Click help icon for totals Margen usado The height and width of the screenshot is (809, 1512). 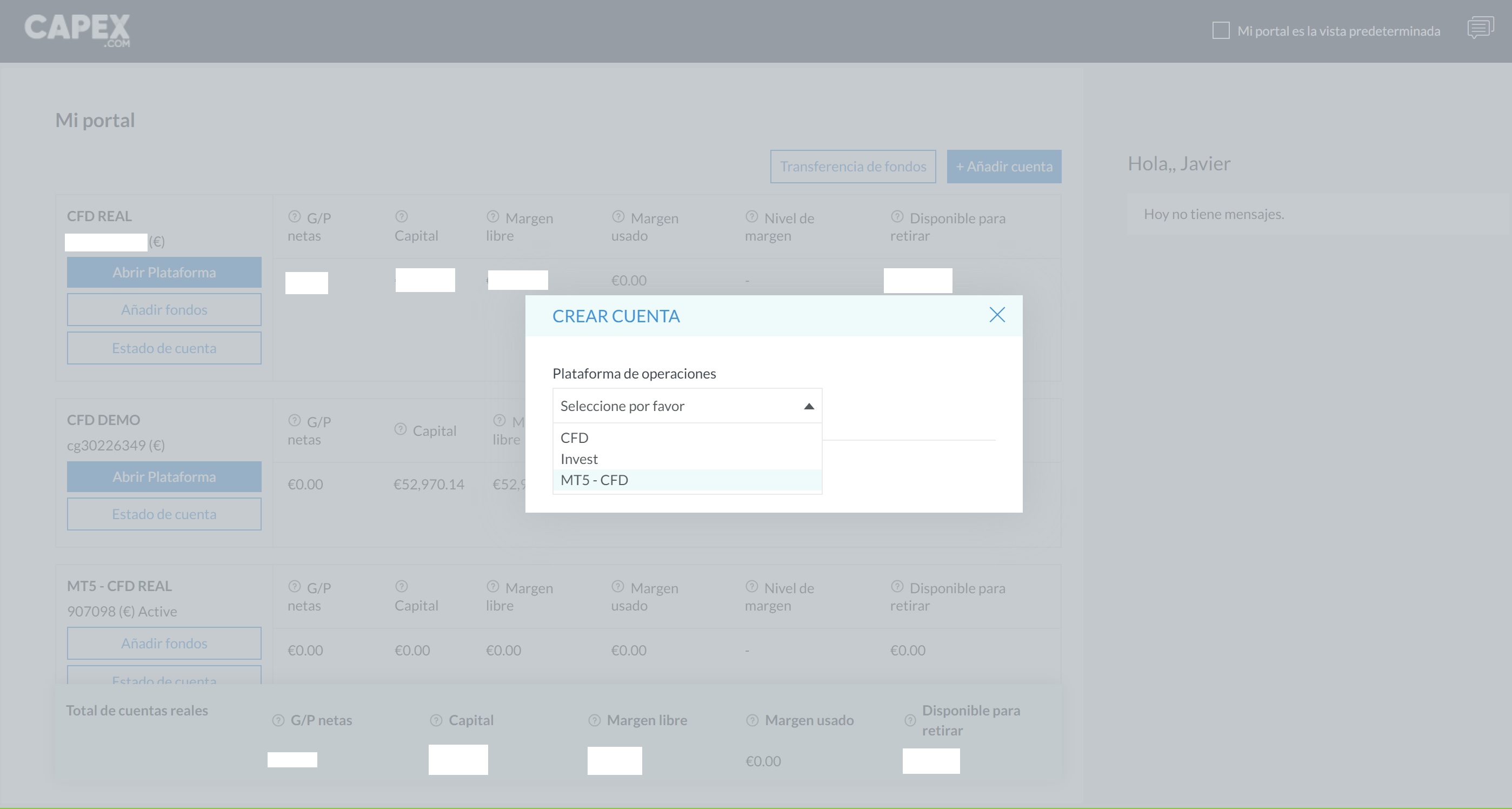[x=752, y=720]
